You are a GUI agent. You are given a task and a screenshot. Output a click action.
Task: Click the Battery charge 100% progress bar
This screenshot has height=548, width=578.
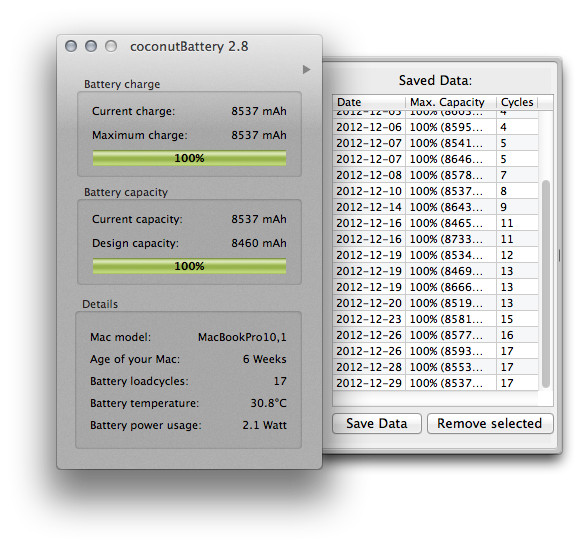[189, 158]
